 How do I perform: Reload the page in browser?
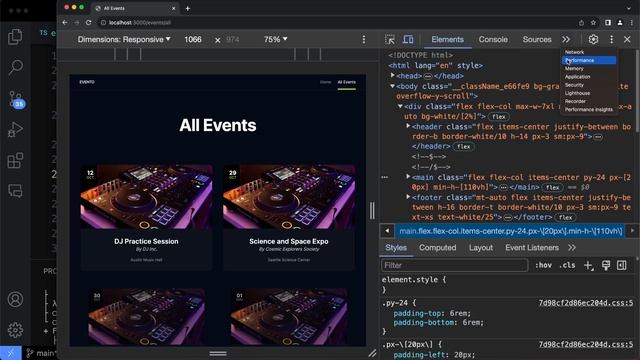tap(89, 22)
